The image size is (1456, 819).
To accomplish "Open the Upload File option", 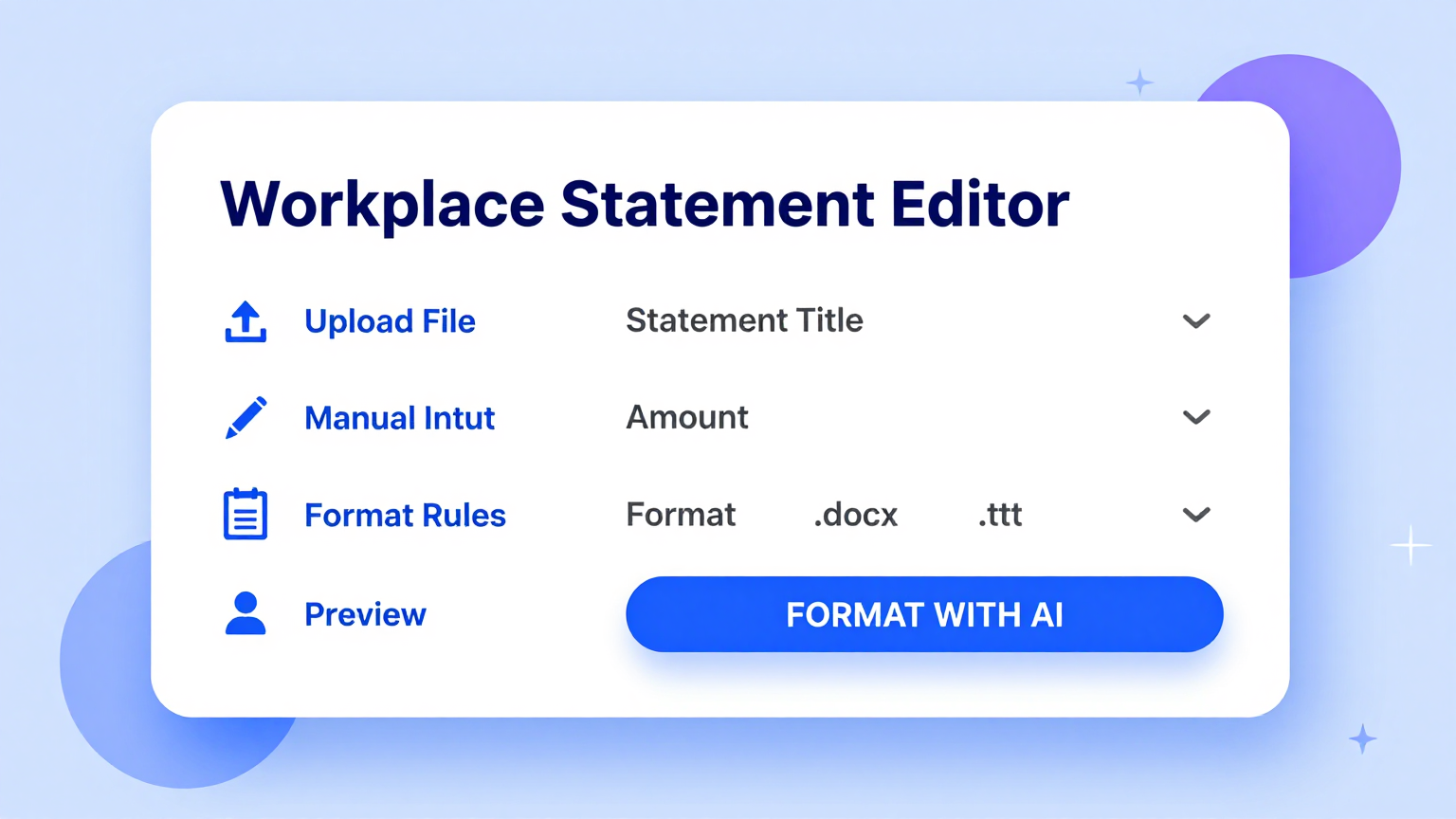I will coord(390,321).
